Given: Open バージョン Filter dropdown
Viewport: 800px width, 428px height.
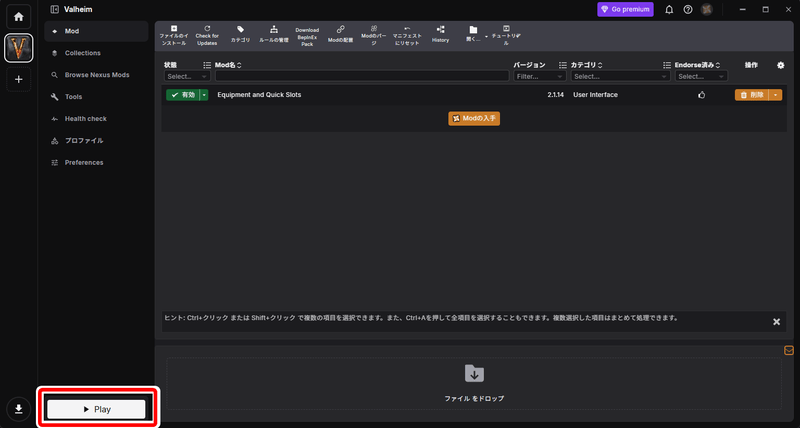Looking at the screenshot, I should coord(540,77).
